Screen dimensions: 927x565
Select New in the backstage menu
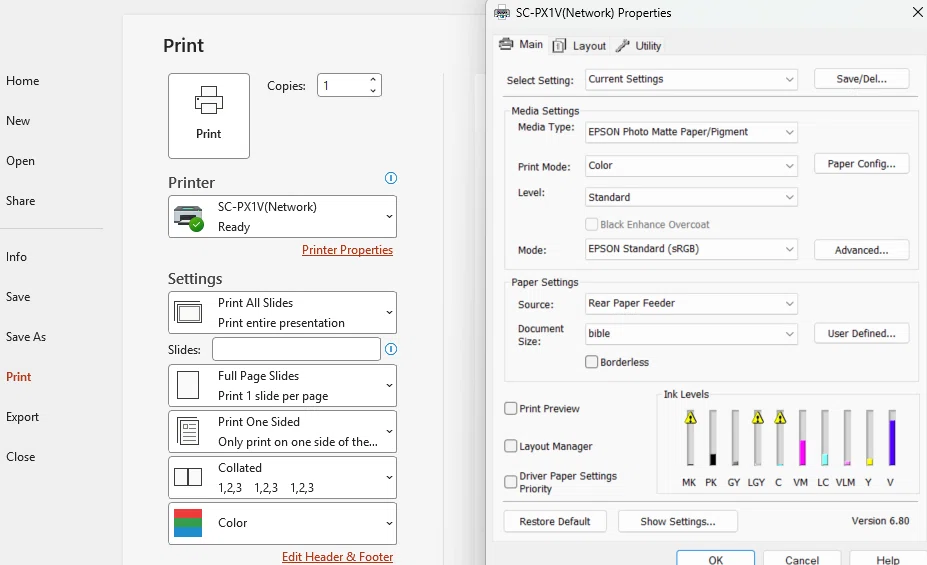[x=18, y=121]
